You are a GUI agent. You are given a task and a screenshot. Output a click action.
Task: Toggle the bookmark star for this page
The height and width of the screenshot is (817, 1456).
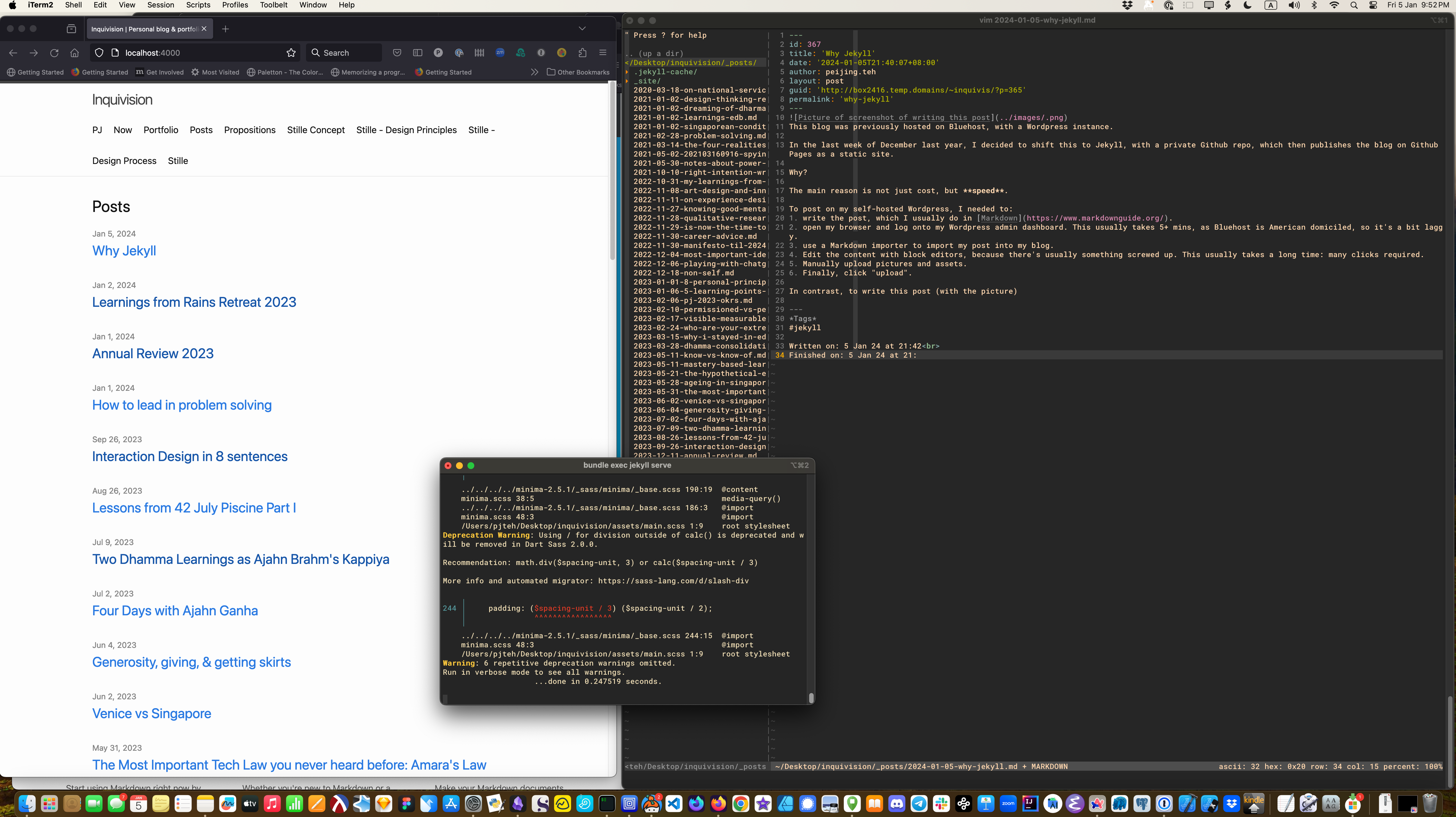291,53
